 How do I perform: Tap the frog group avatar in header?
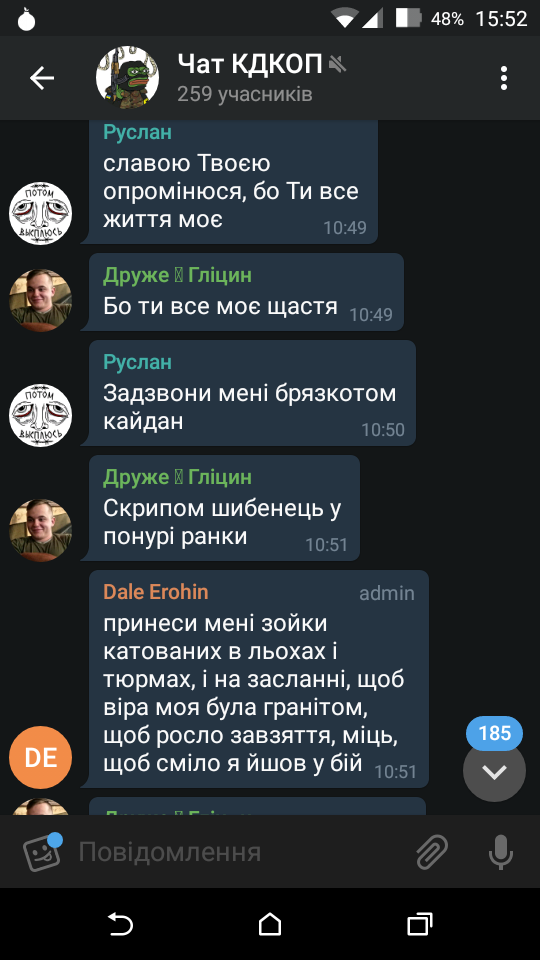[127, 78]
